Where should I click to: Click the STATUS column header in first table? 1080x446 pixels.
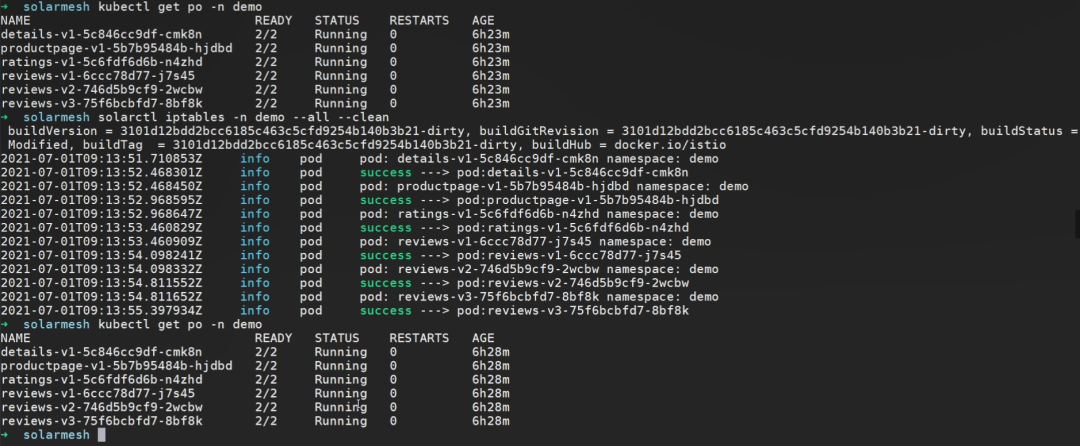pyautogui.click(x=337, y=21)
